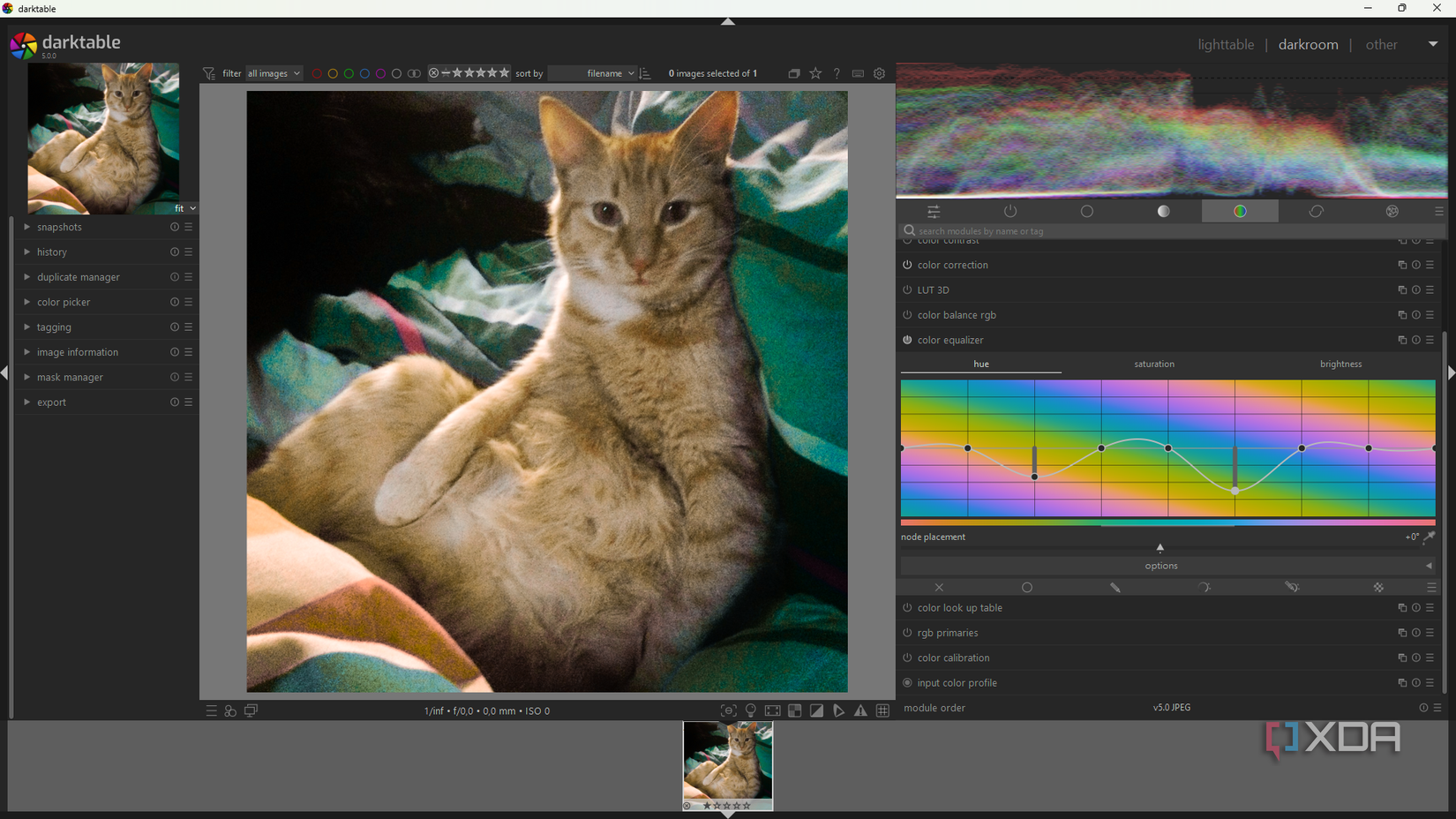Open the global preferences gear icon
Image resolution: width=1456 pixels, height=819 pixels.
click(x=880, y=74)
